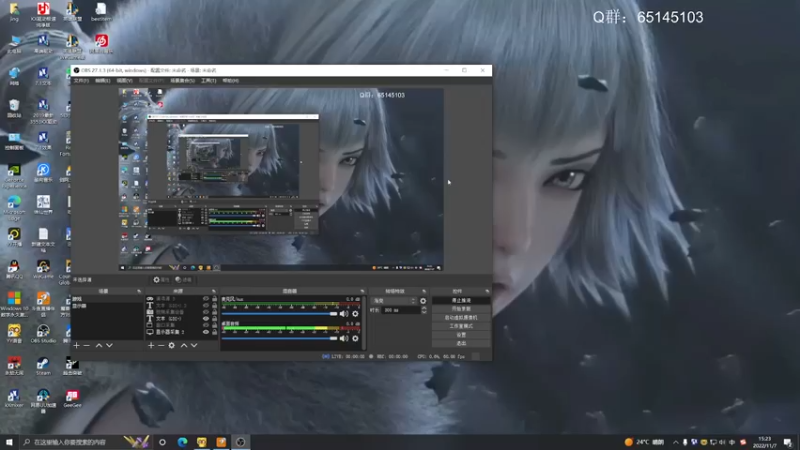
Task: Click the Windows Start button
Action: pos(9,442)
